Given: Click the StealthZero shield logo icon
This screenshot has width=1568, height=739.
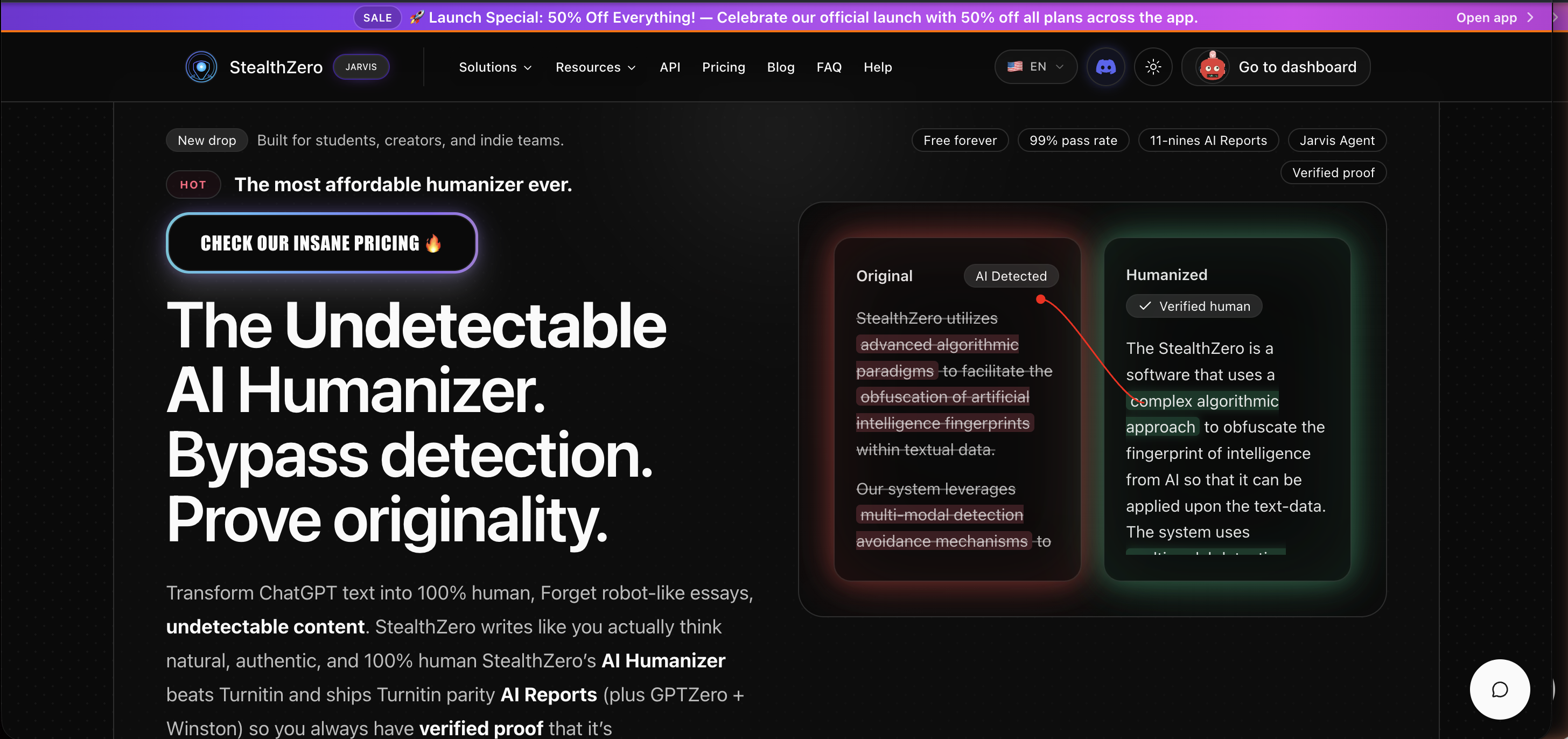Looking at the screenshot, I should pos(201,67).
